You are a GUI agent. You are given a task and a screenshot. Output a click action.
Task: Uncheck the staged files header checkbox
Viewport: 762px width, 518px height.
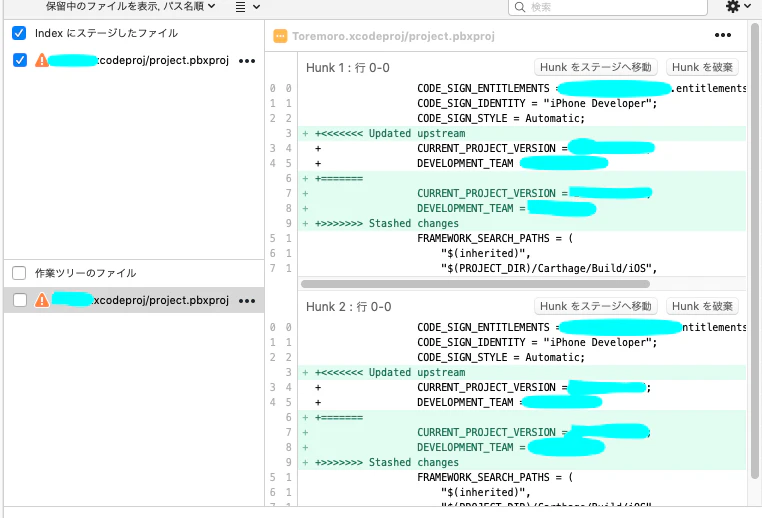[x=19, y=33]
